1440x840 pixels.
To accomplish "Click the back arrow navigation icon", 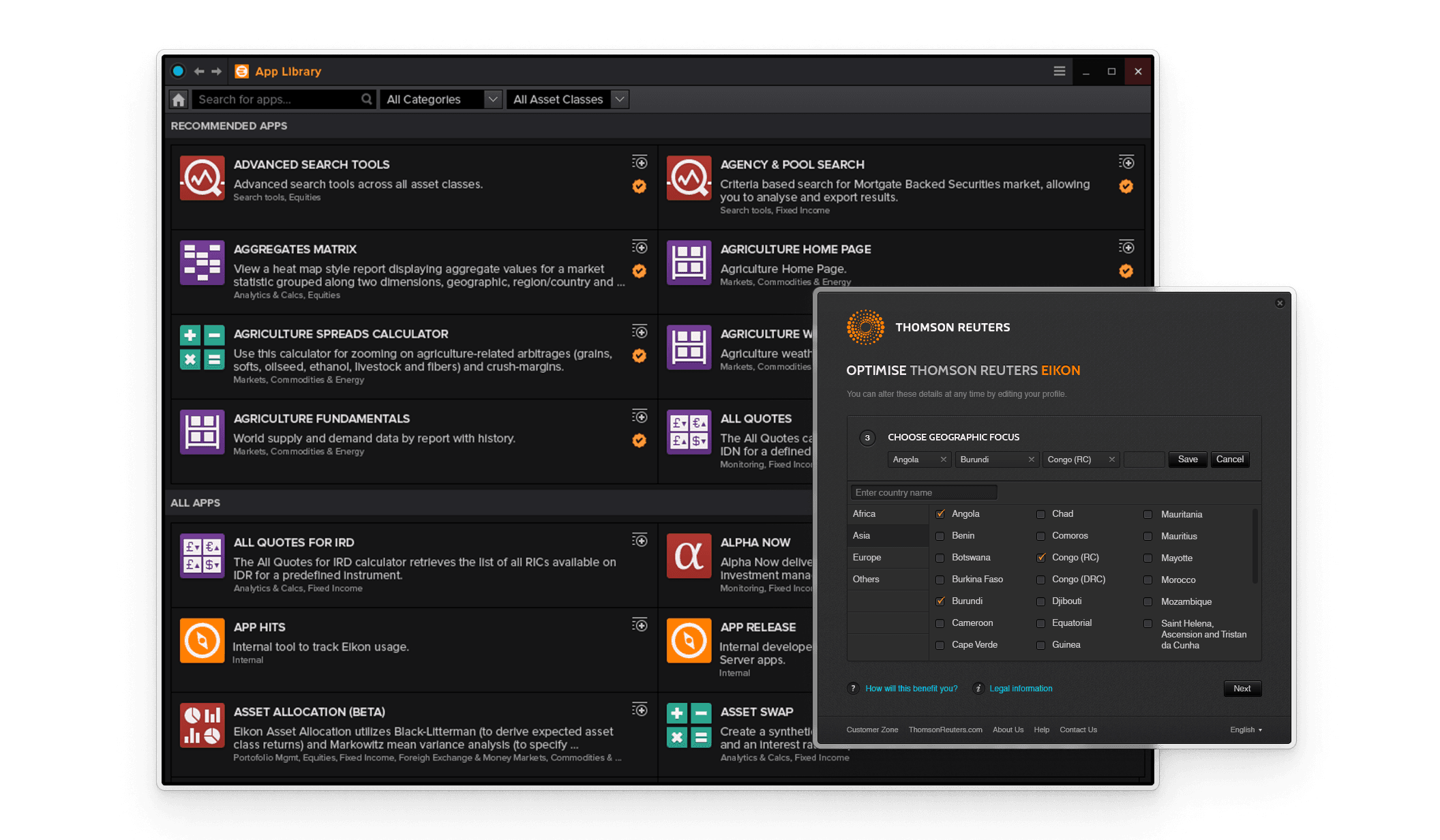I will pos(199,71).
